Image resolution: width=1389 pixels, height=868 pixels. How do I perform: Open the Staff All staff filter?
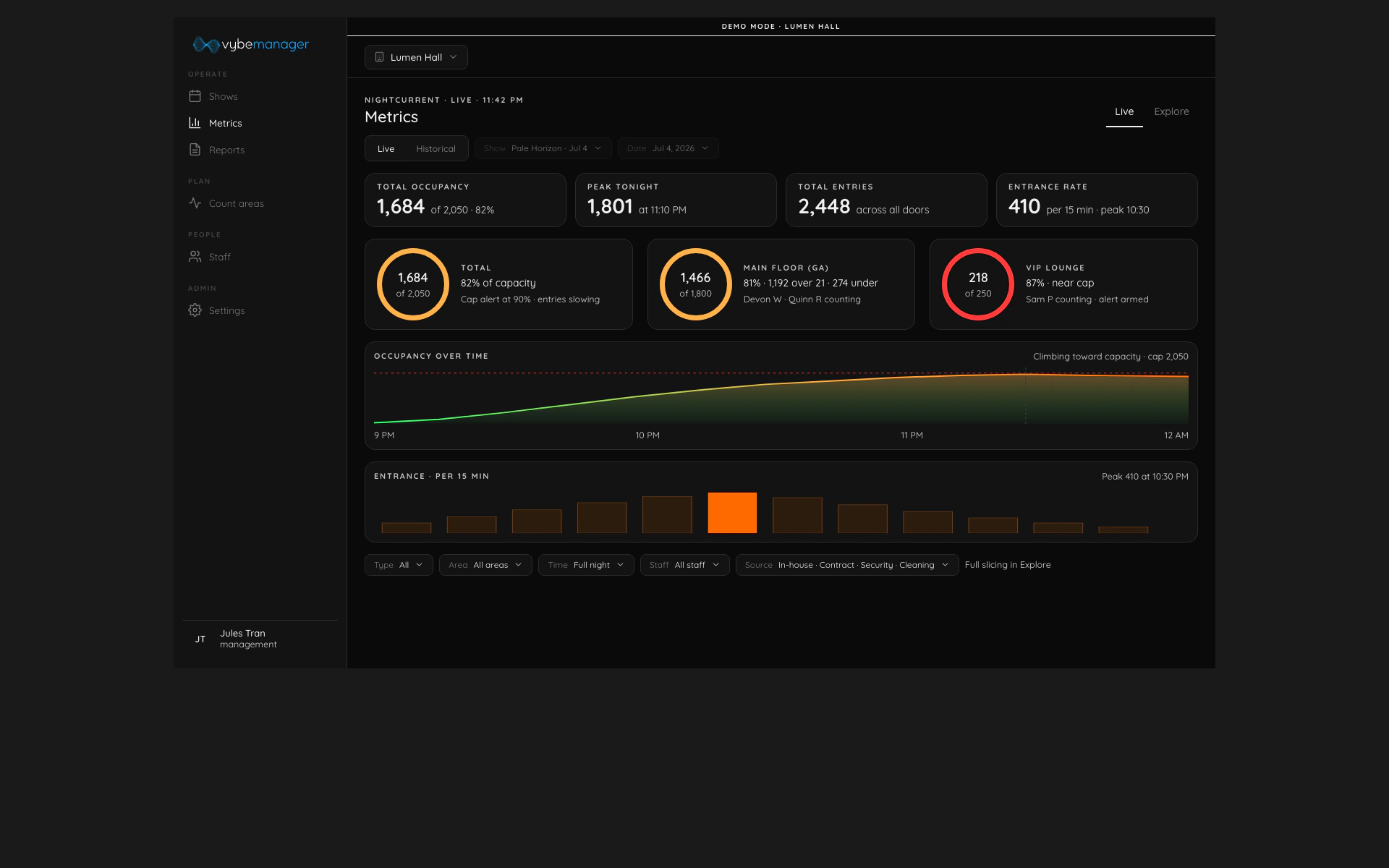[684, 565]
